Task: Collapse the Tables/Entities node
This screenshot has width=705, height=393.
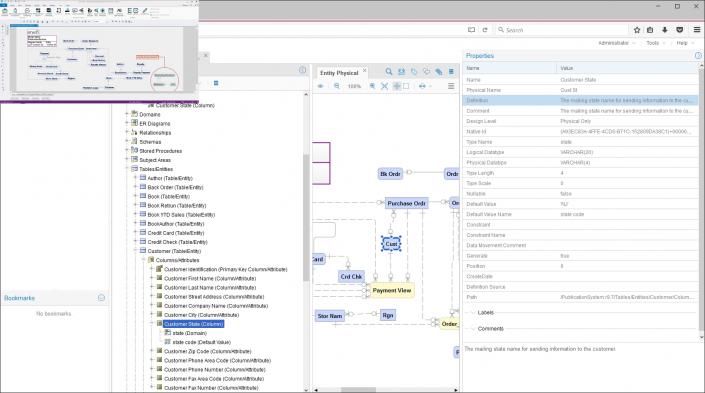Action: point(127,169)
